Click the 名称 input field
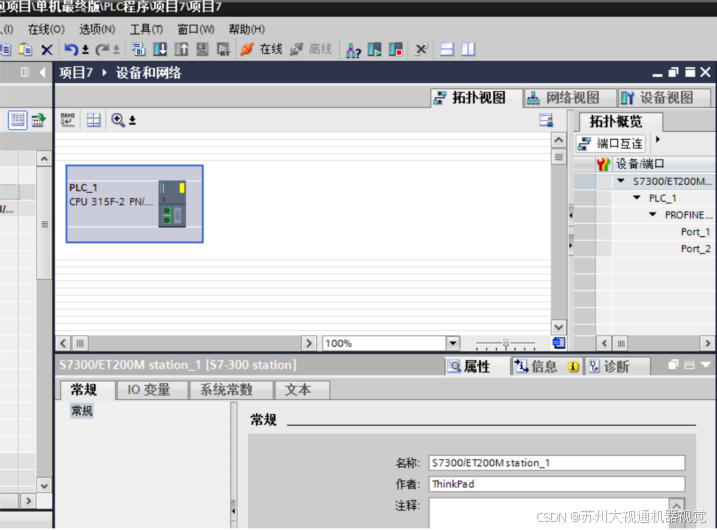The image size is (717, 530). coord(556,463)
